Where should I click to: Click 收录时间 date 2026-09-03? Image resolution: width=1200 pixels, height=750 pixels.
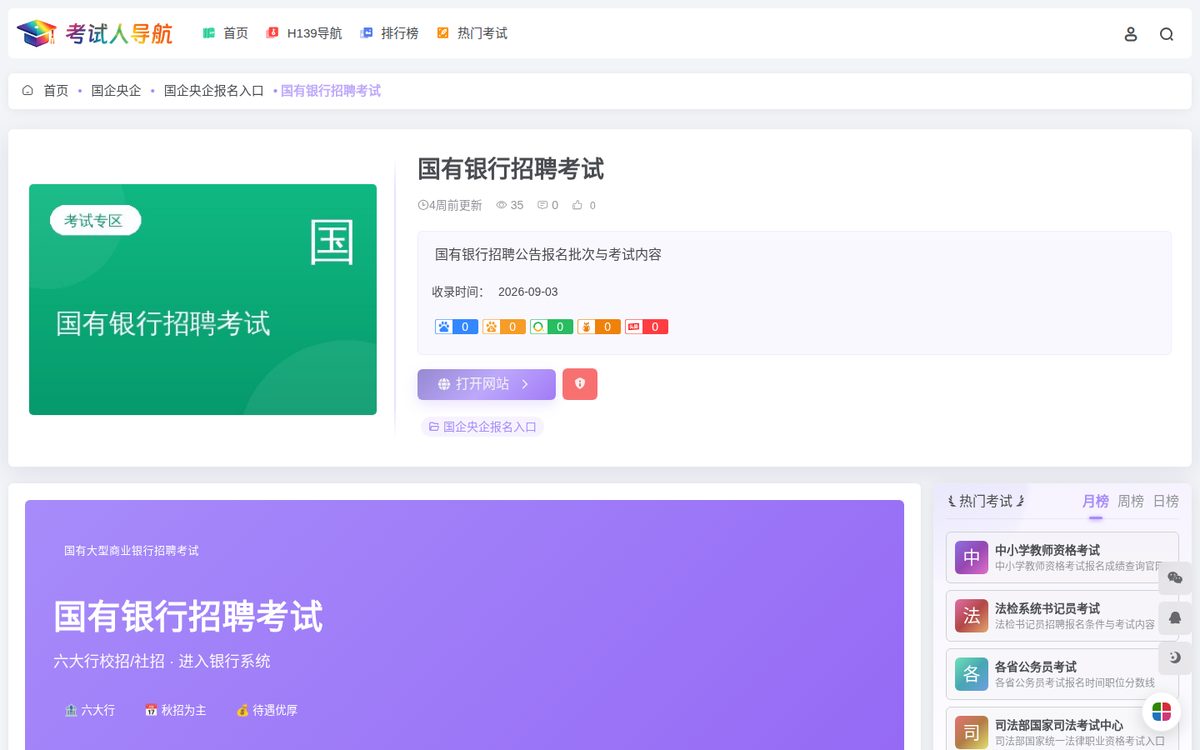[528, 292]
